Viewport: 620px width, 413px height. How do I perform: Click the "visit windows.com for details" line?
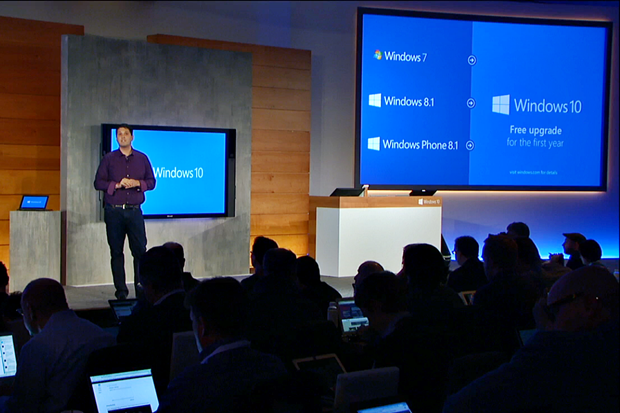(x=533, y=172)
